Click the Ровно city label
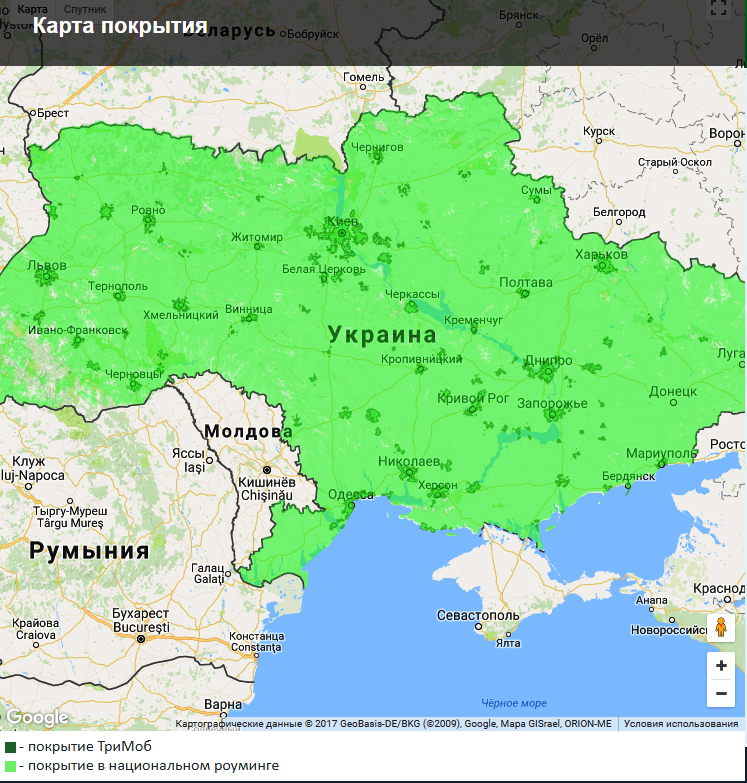The width and height of the screenshot is (747, 783). click(148, 210)
